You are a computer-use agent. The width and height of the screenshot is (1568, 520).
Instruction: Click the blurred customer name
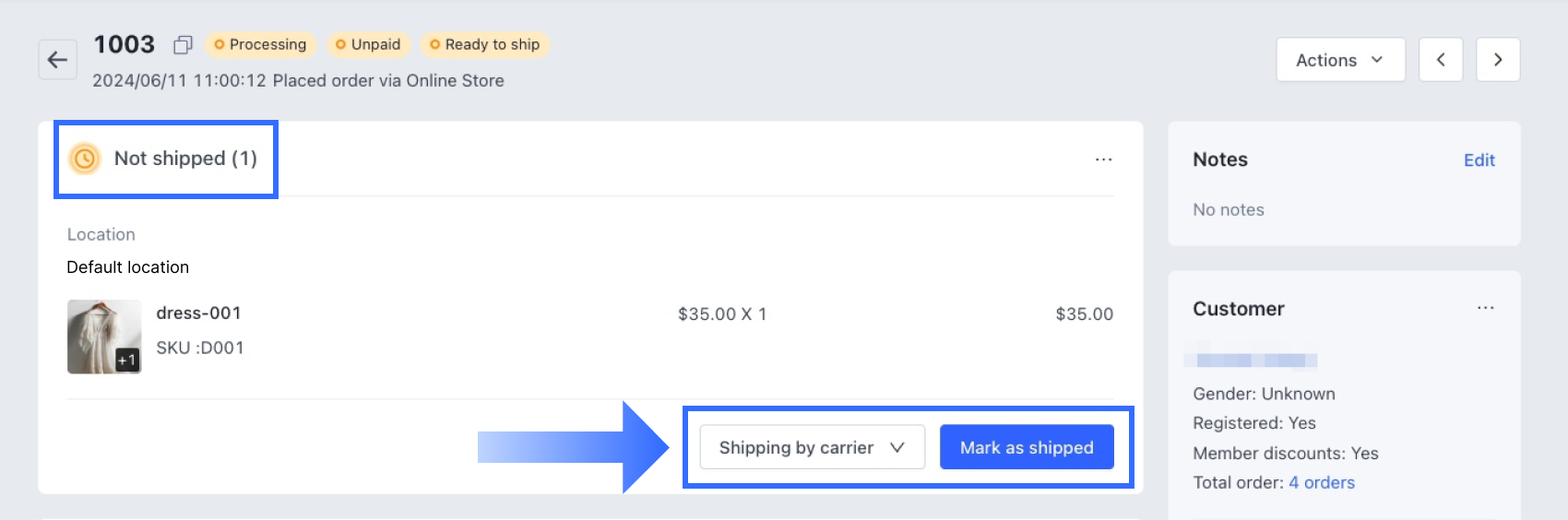point(1252,360)
